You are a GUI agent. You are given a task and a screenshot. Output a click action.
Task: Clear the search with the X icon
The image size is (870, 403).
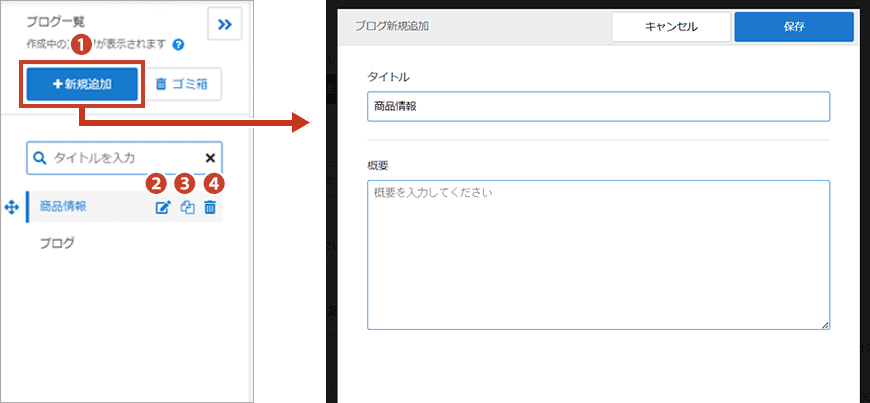pyautogui.click(x=210, y=158)
